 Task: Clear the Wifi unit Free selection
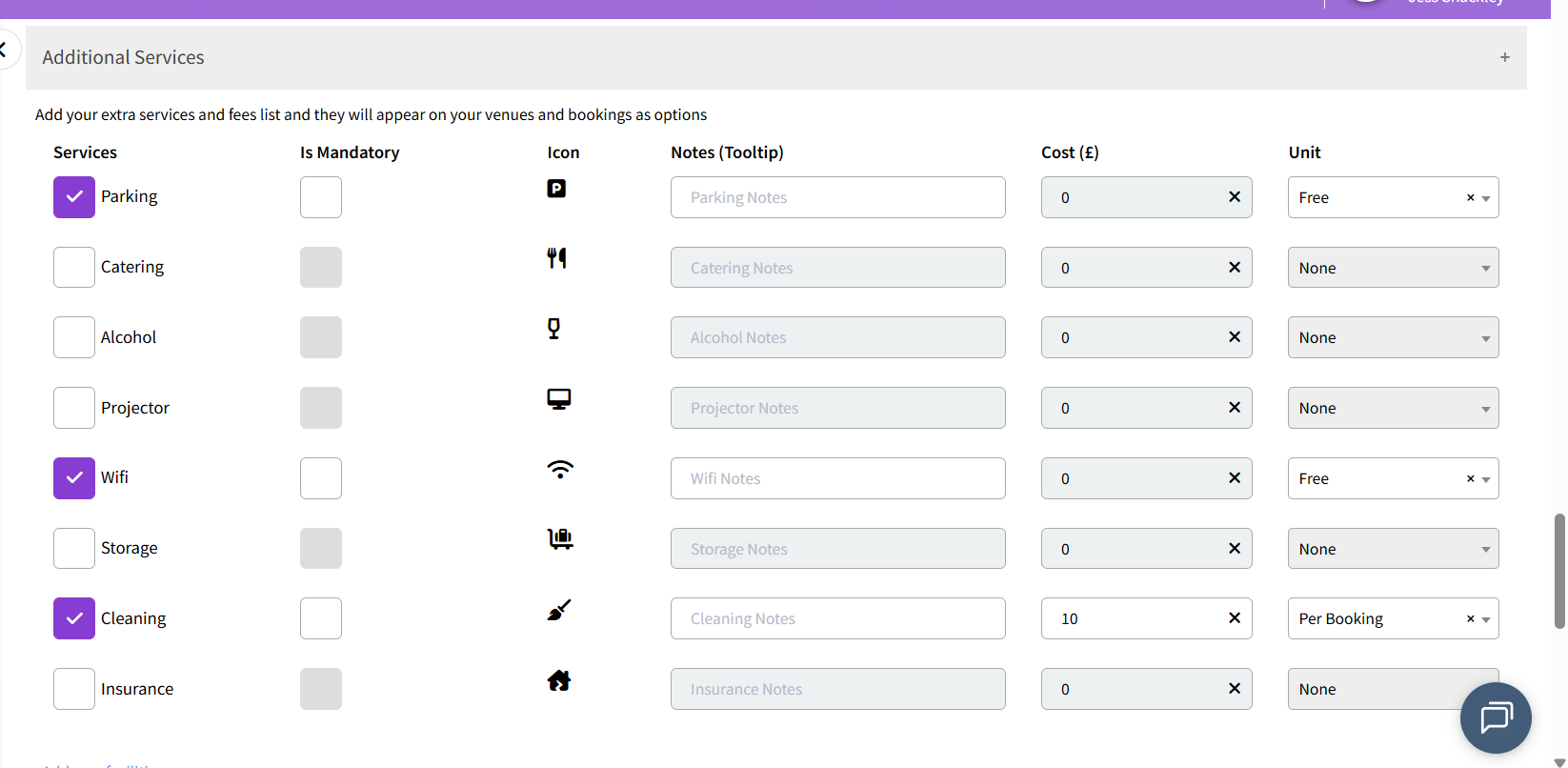pyautogui.click(x=1470, y=478)
